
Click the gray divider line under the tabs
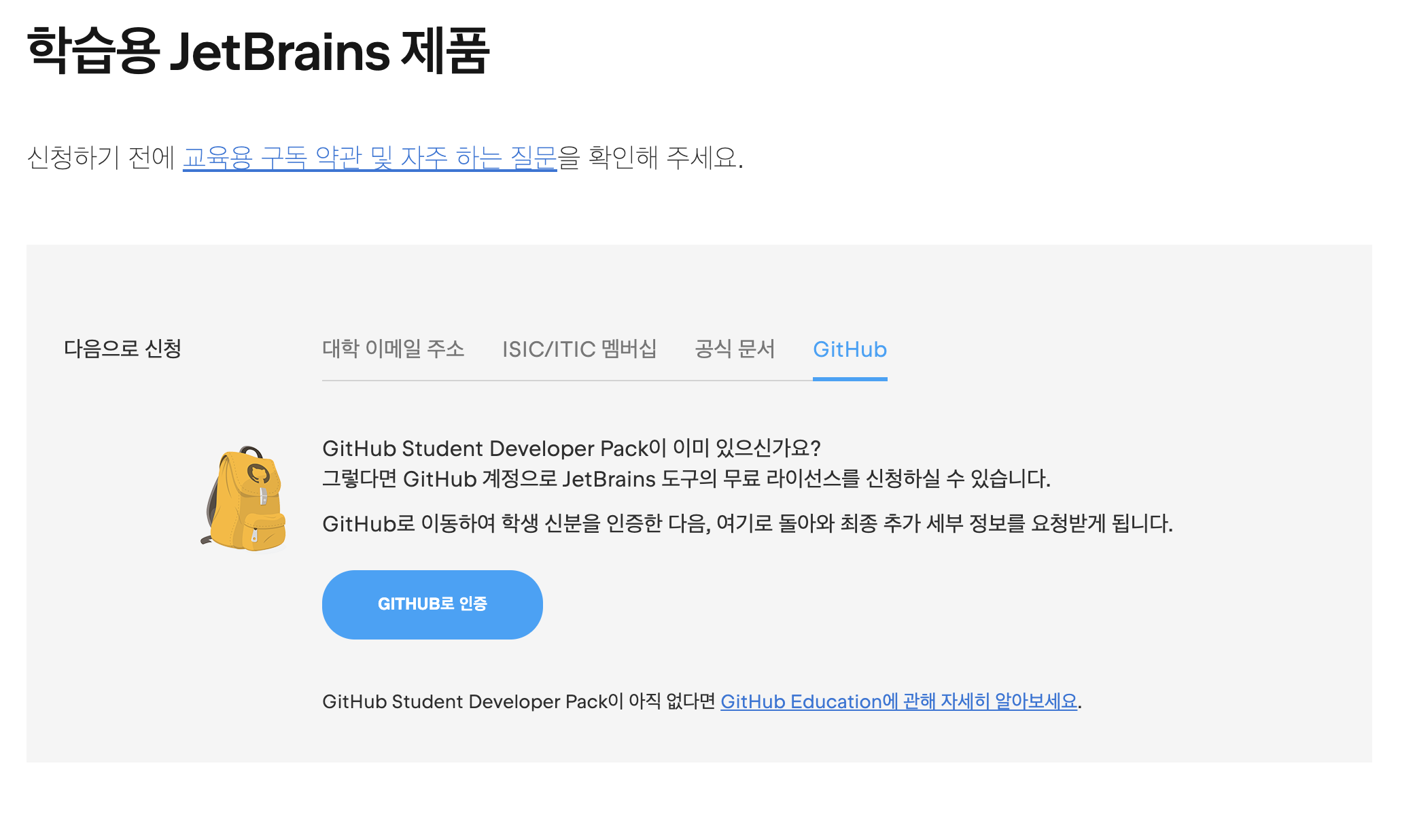(564, 381)
